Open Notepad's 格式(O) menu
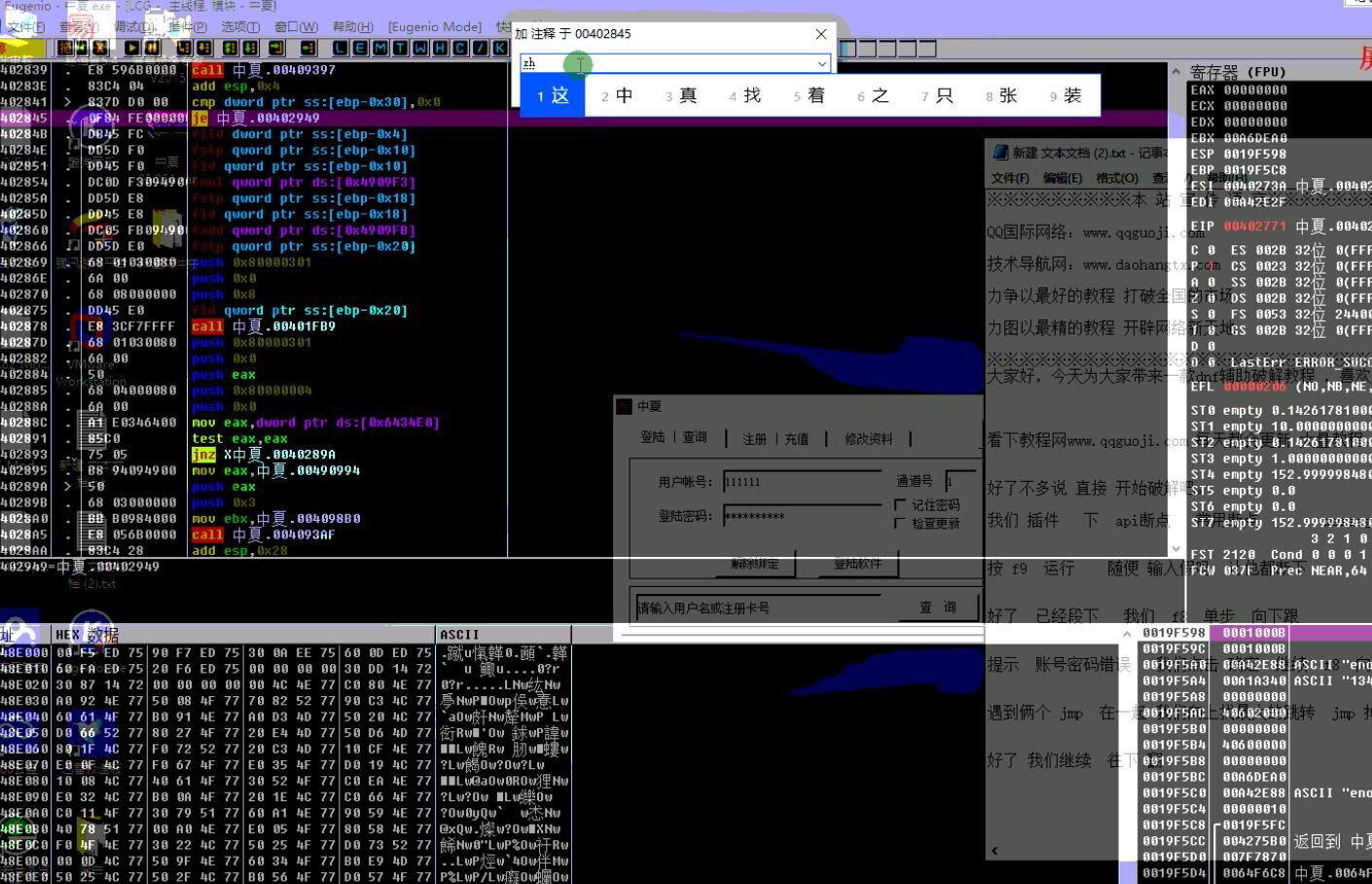The image size is (1372, 884). (1116, 178)
